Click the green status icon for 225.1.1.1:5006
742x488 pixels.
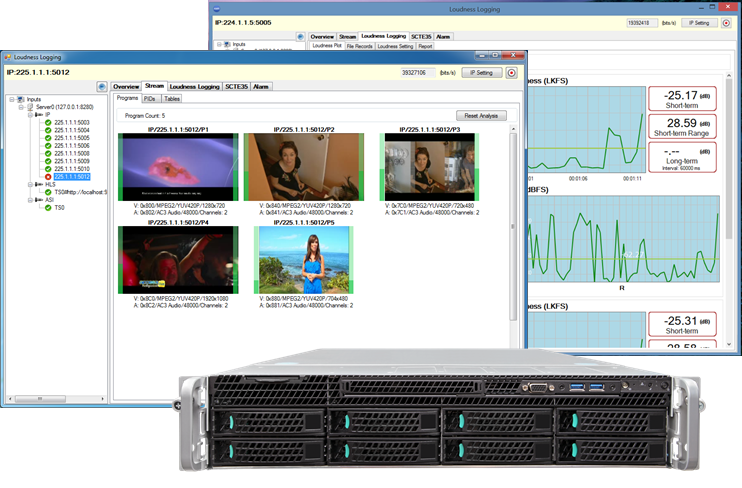point(48,146)
